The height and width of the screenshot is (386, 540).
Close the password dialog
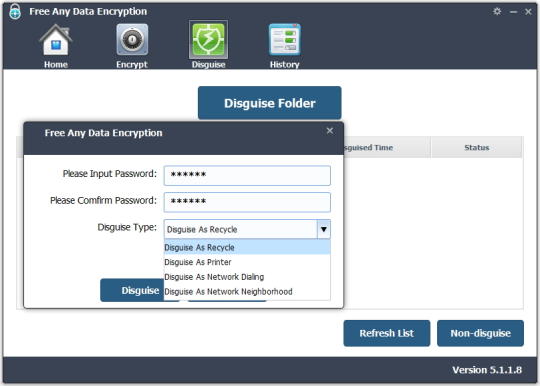(330, 131)
